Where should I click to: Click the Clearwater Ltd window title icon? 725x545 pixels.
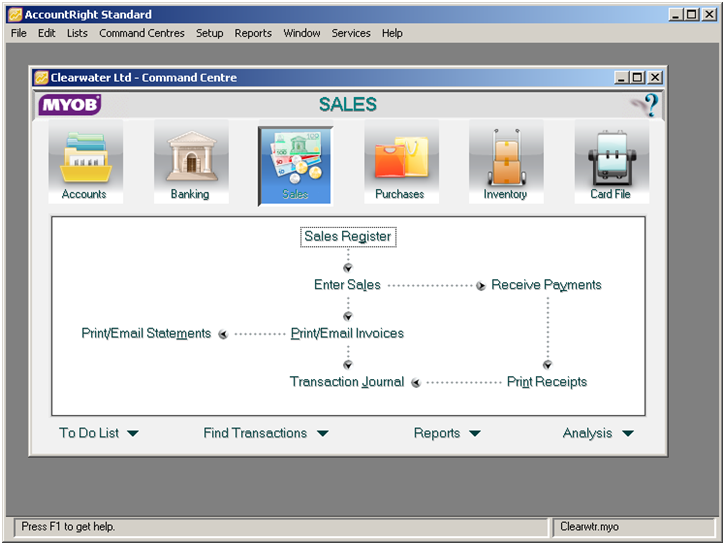coord(41,78)
